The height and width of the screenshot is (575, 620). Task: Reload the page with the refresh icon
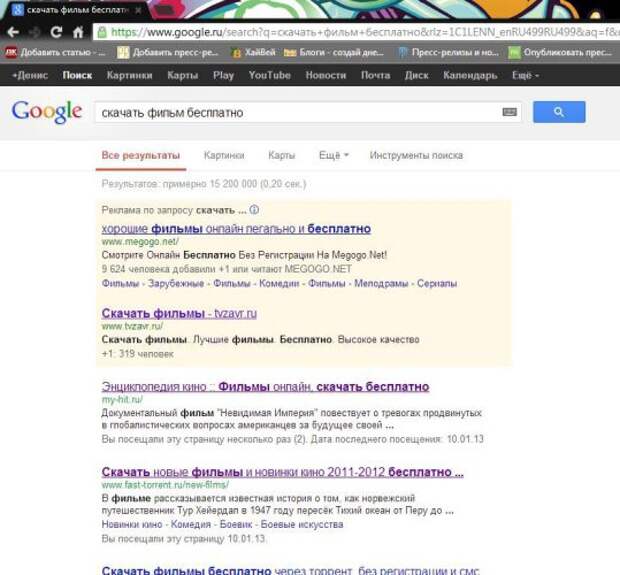56,32
